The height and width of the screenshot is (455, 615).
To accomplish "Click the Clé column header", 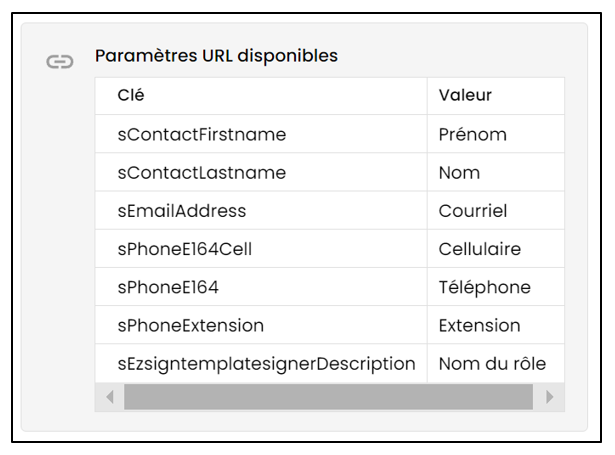I will [x=261, y=96].
